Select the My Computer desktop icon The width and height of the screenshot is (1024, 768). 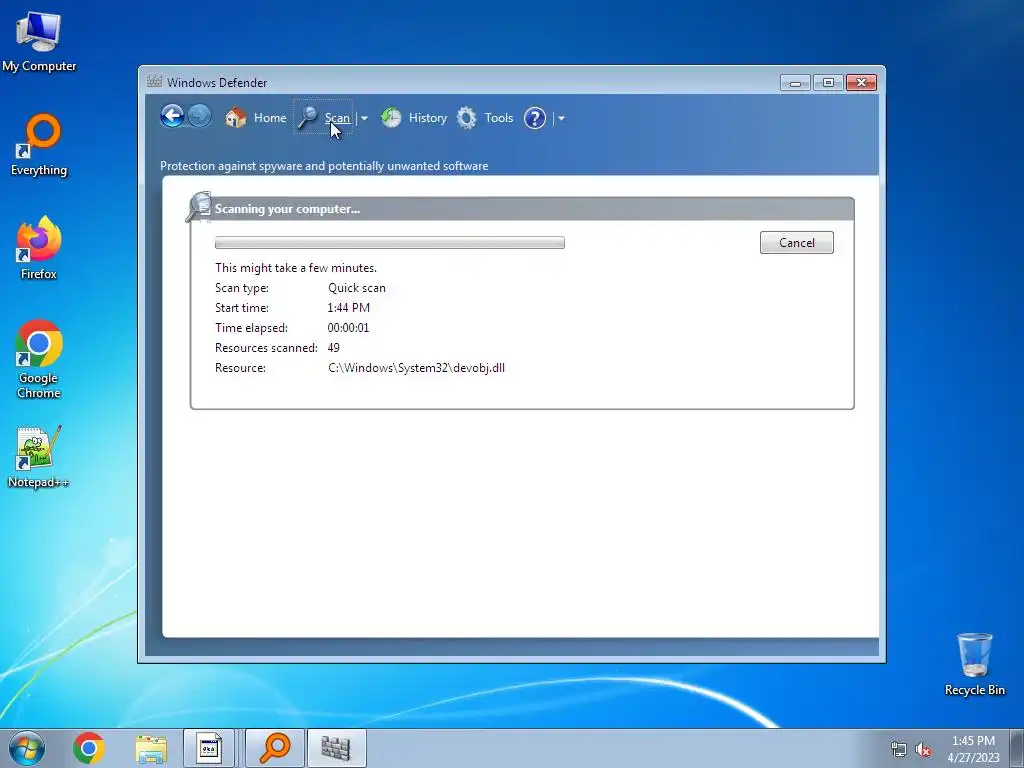pyautogui.click(x=39, y=42)
